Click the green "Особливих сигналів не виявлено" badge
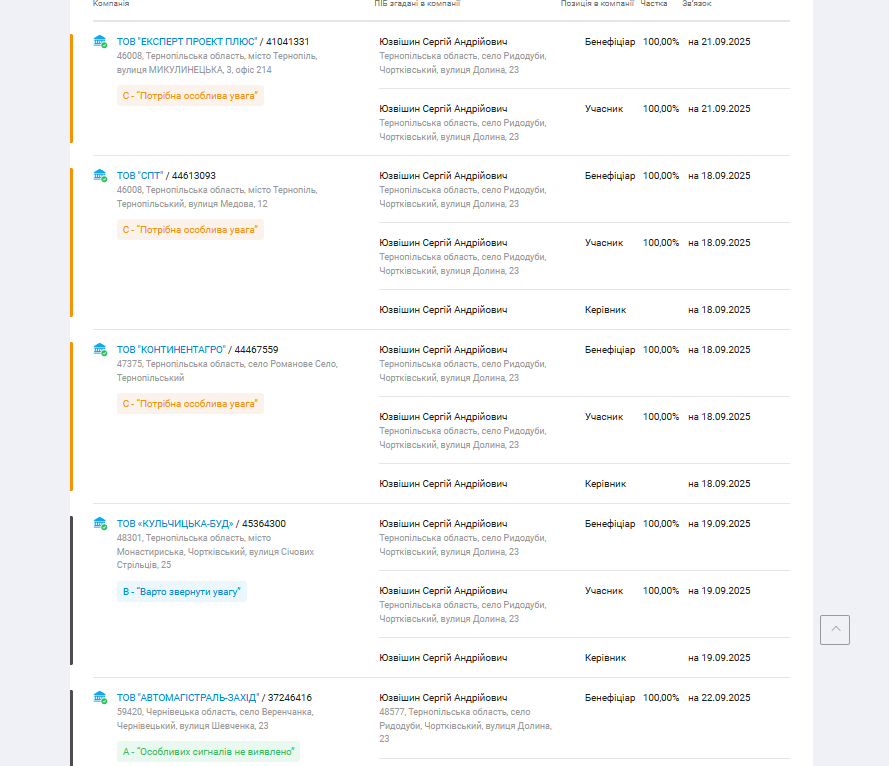The width and height of the screenshot is (889, 766). point(210,752)
